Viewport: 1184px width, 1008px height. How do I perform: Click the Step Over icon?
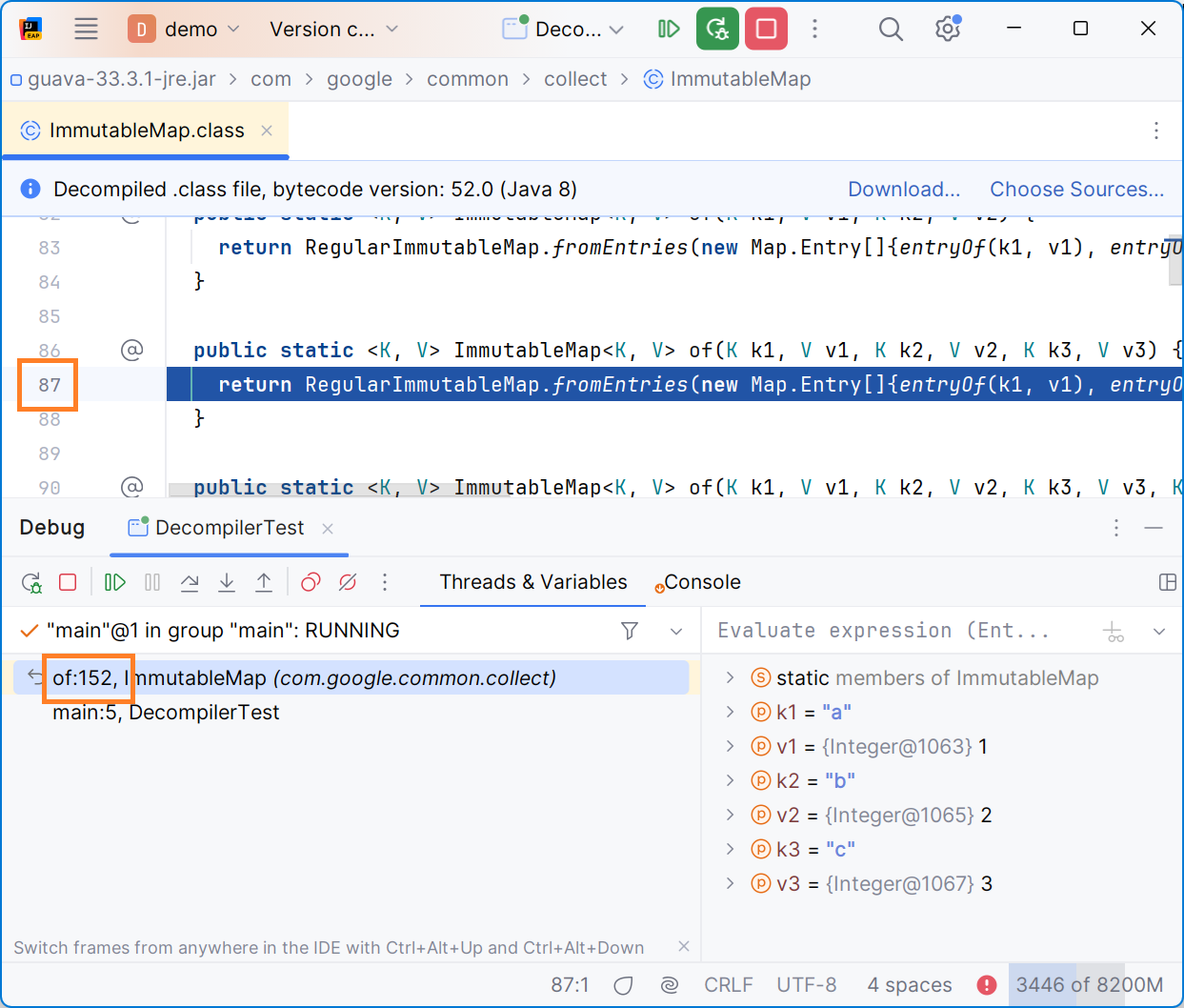(x=190, y=582)
